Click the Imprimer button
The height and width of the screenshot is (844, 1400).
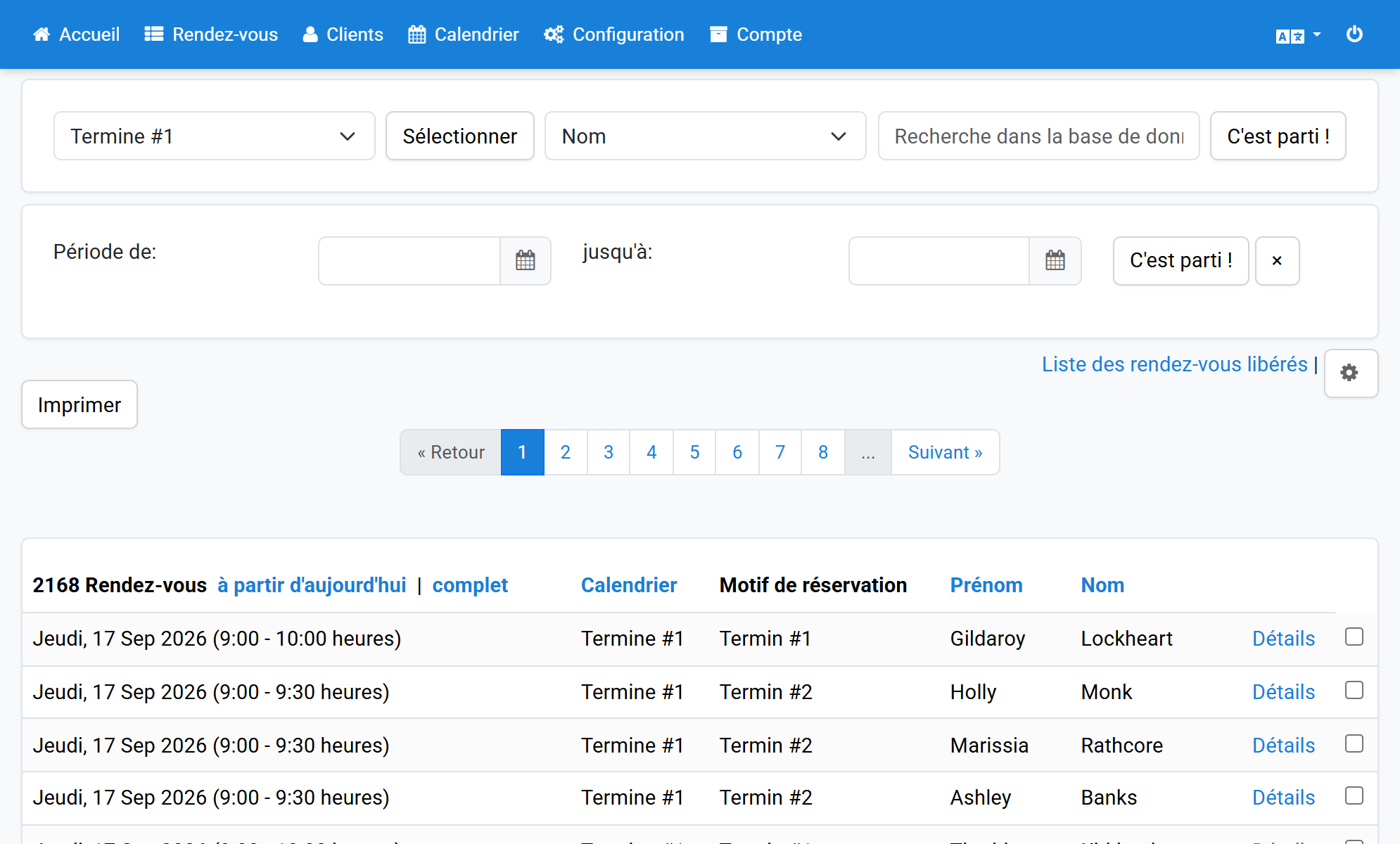pyautogui.click(x=79, y=404)
